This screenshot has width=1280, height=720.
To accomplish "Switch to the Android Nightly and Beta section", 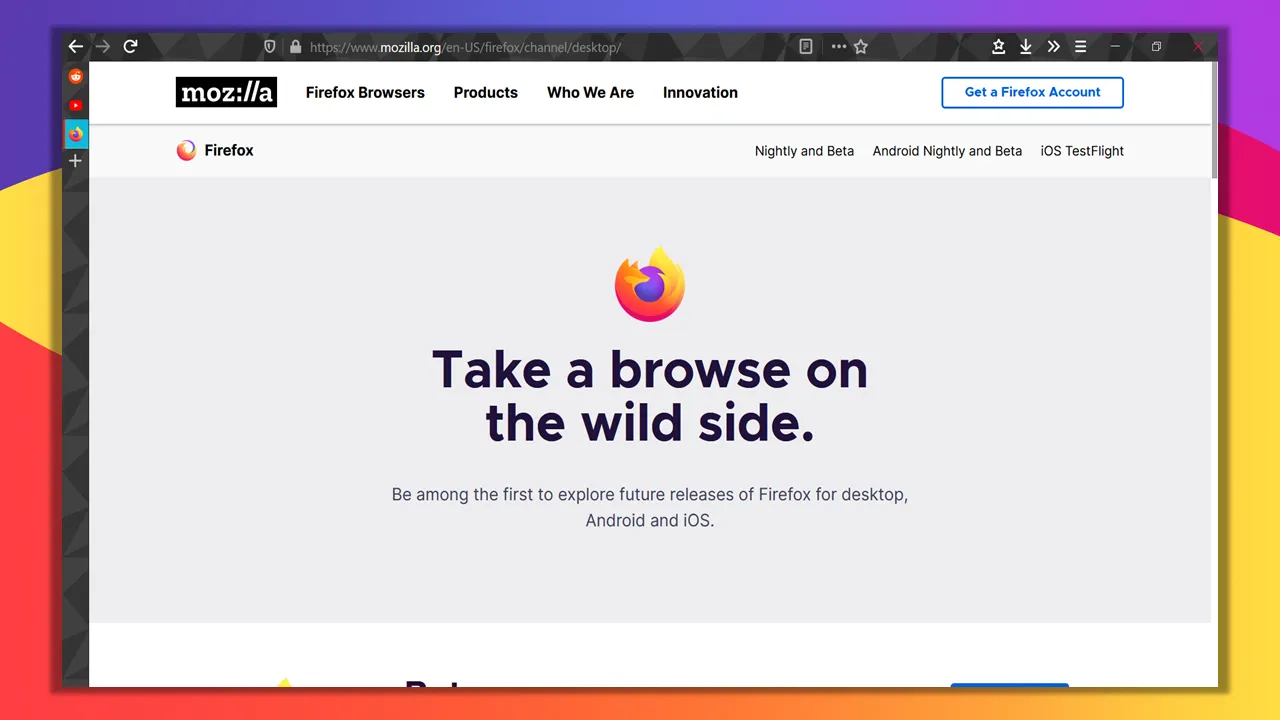I will 947,151.
